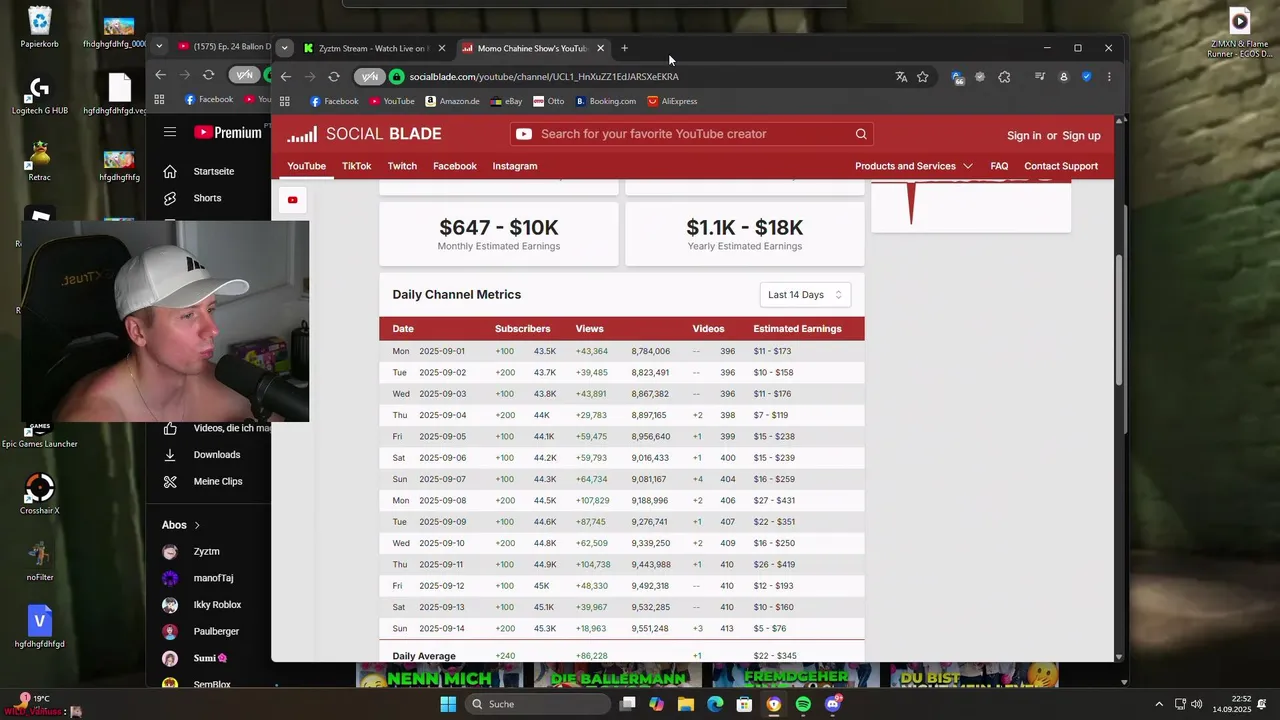1280x720 pixels.
Task: Open the Windows Start menu
Action: click(448, 704)
